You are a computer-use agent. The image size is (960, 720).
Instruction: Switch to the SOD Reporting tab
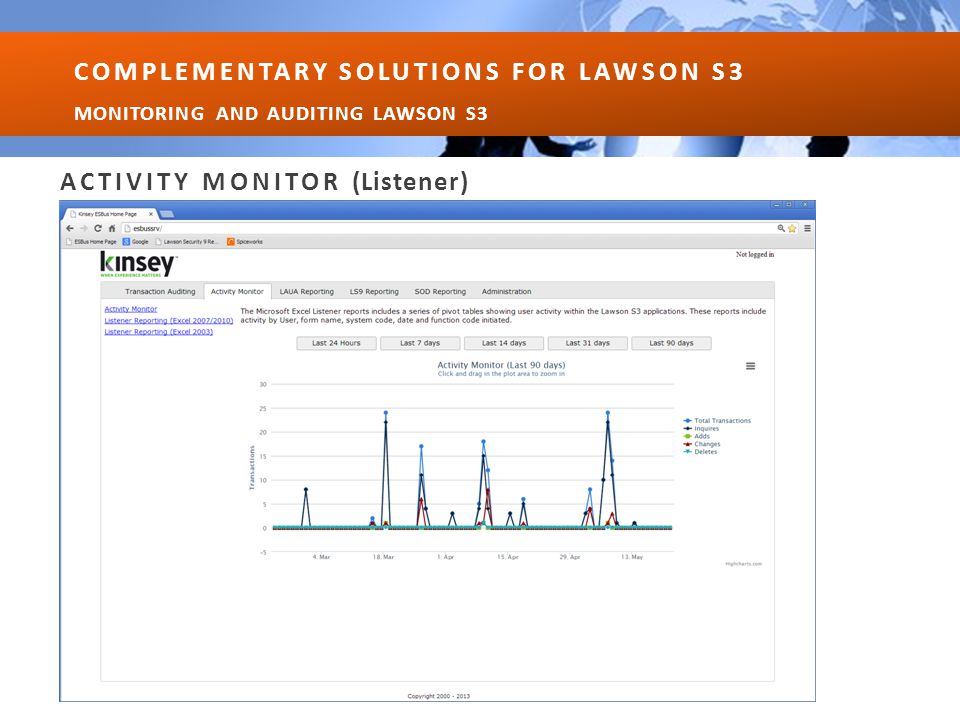coord(440,291)
